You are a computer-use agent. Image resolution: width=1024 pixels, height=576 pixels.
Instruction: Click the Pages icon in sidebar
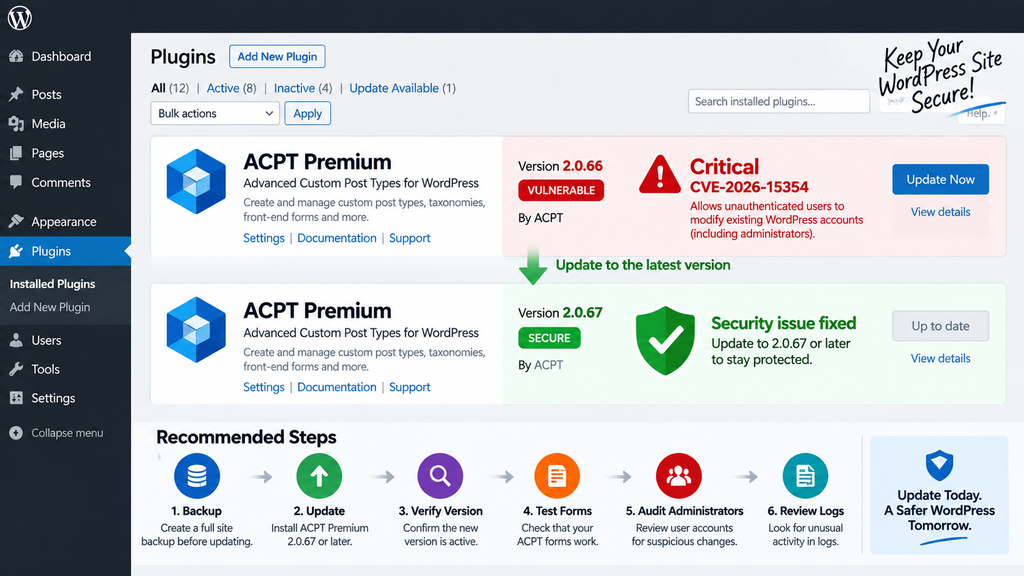(x=16, y=153)
